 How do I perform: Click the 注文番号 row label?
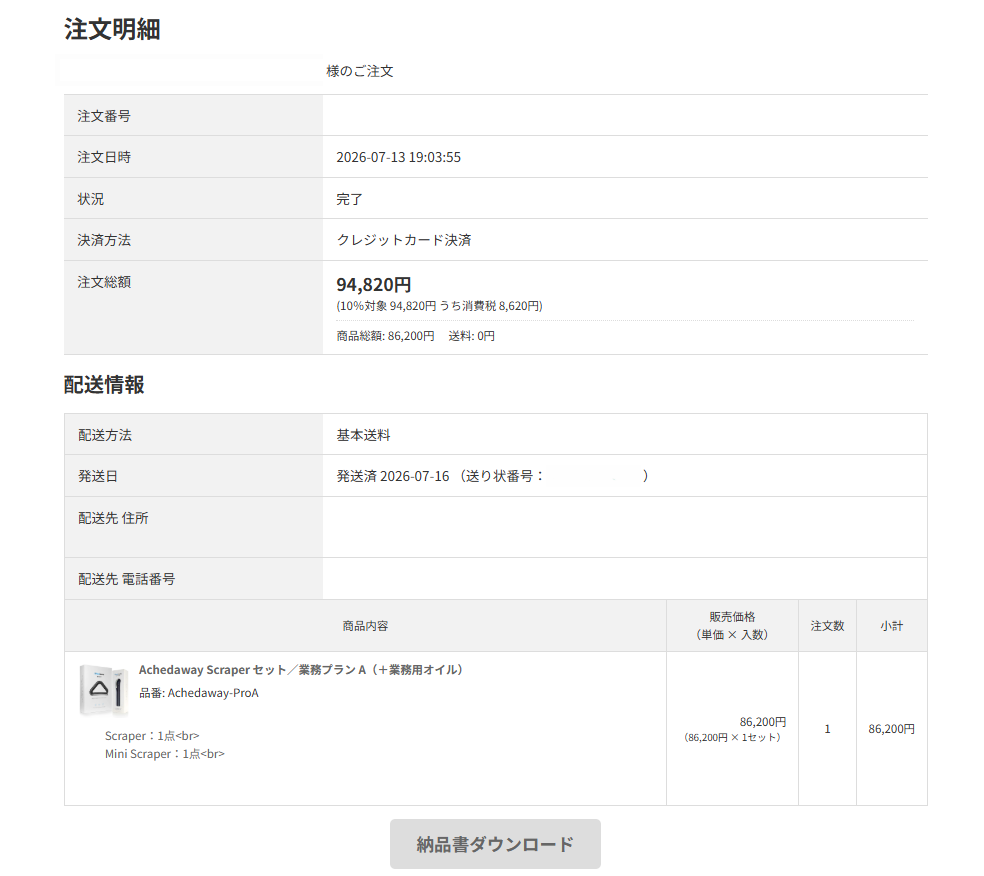coord(104,115)
